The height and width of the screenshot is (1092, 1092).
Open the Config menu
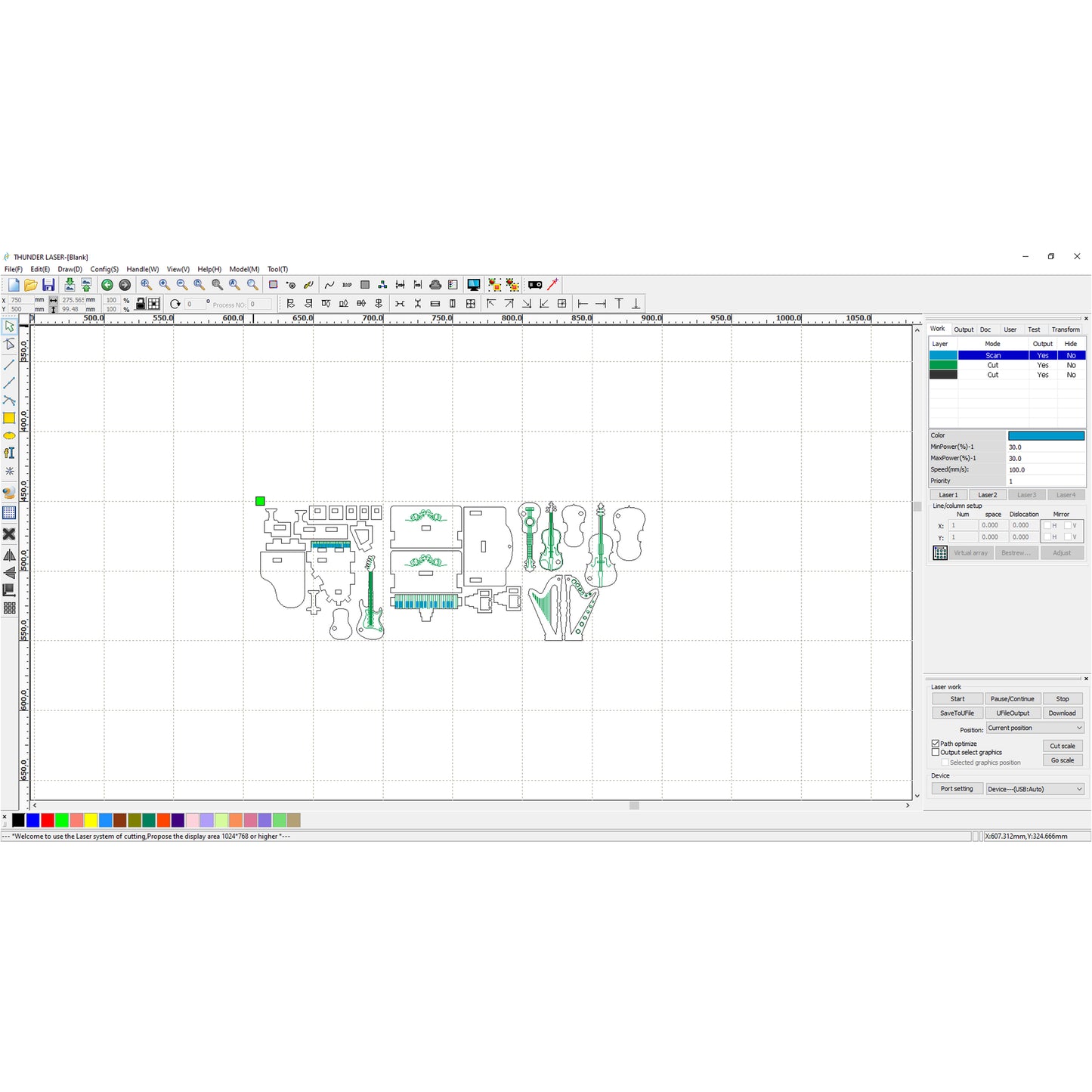click(104, 269)
